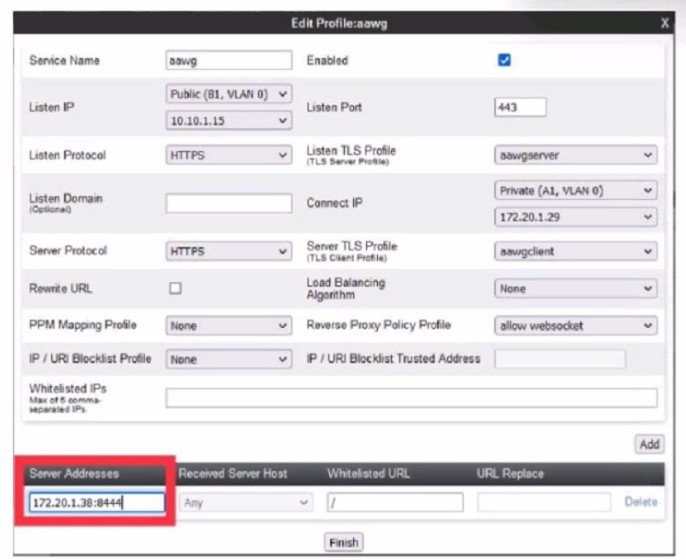Focus the Whitelisted IPs input box
This screenshot has height=560, width=686.
coord(411,398)
